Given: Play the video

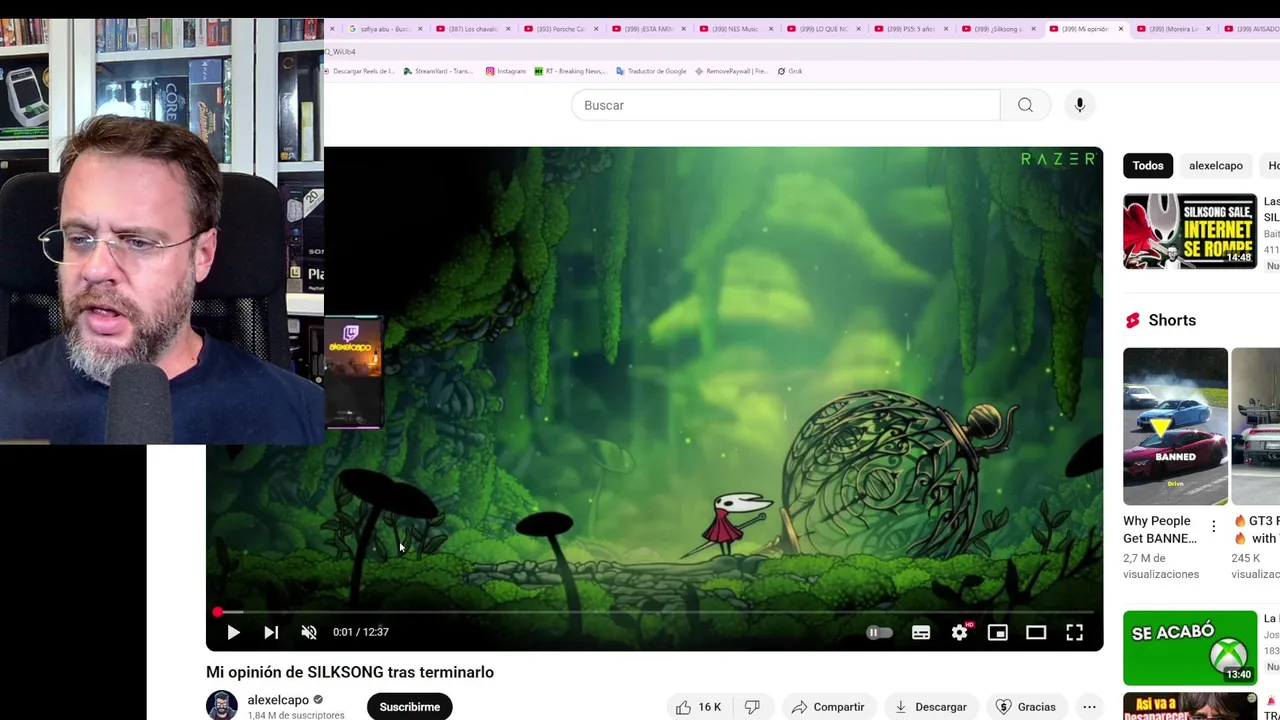Looking at the screenshot, I should pos(233,632).
